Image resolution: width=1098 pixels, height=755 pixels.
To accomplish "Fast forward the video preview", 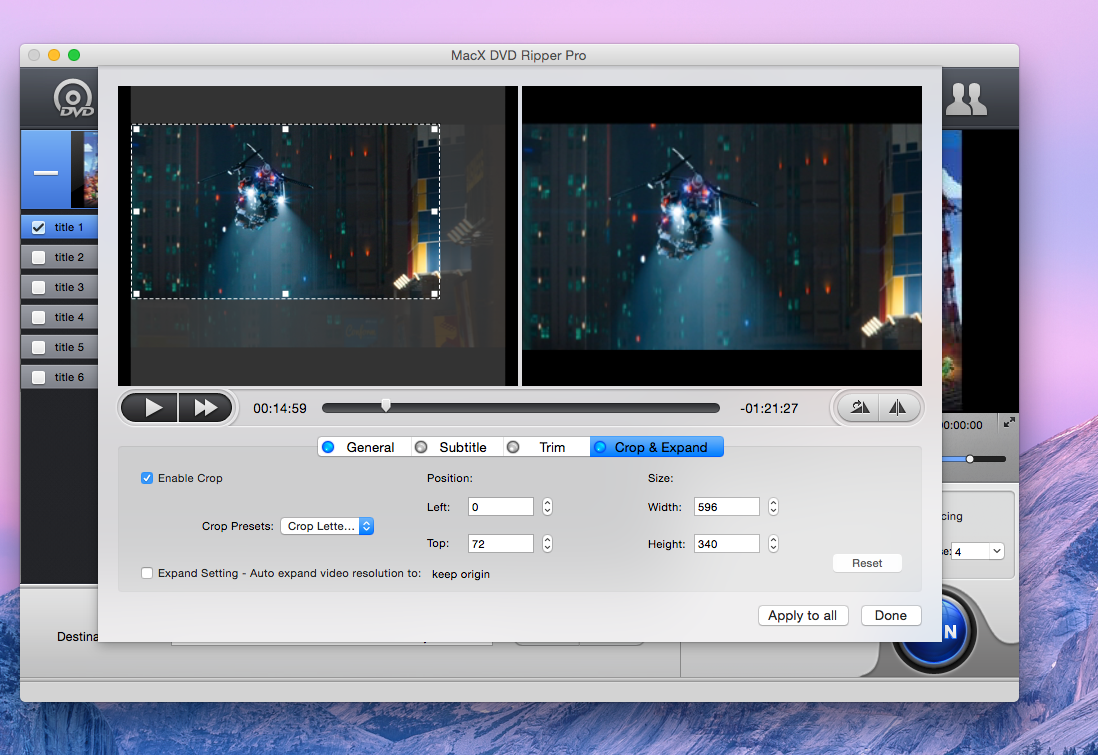I will click(205, 408).
